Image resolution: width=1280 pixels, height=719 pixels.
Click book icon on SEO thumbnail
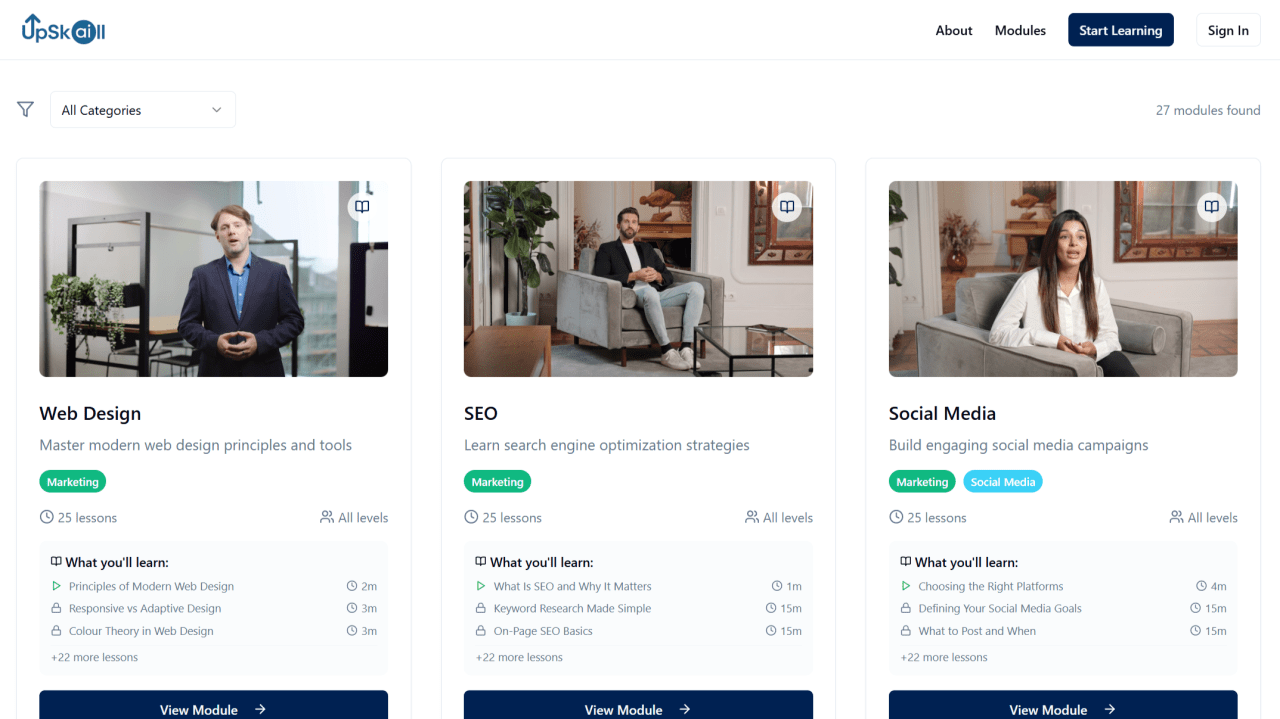click(x=787, y=207)
